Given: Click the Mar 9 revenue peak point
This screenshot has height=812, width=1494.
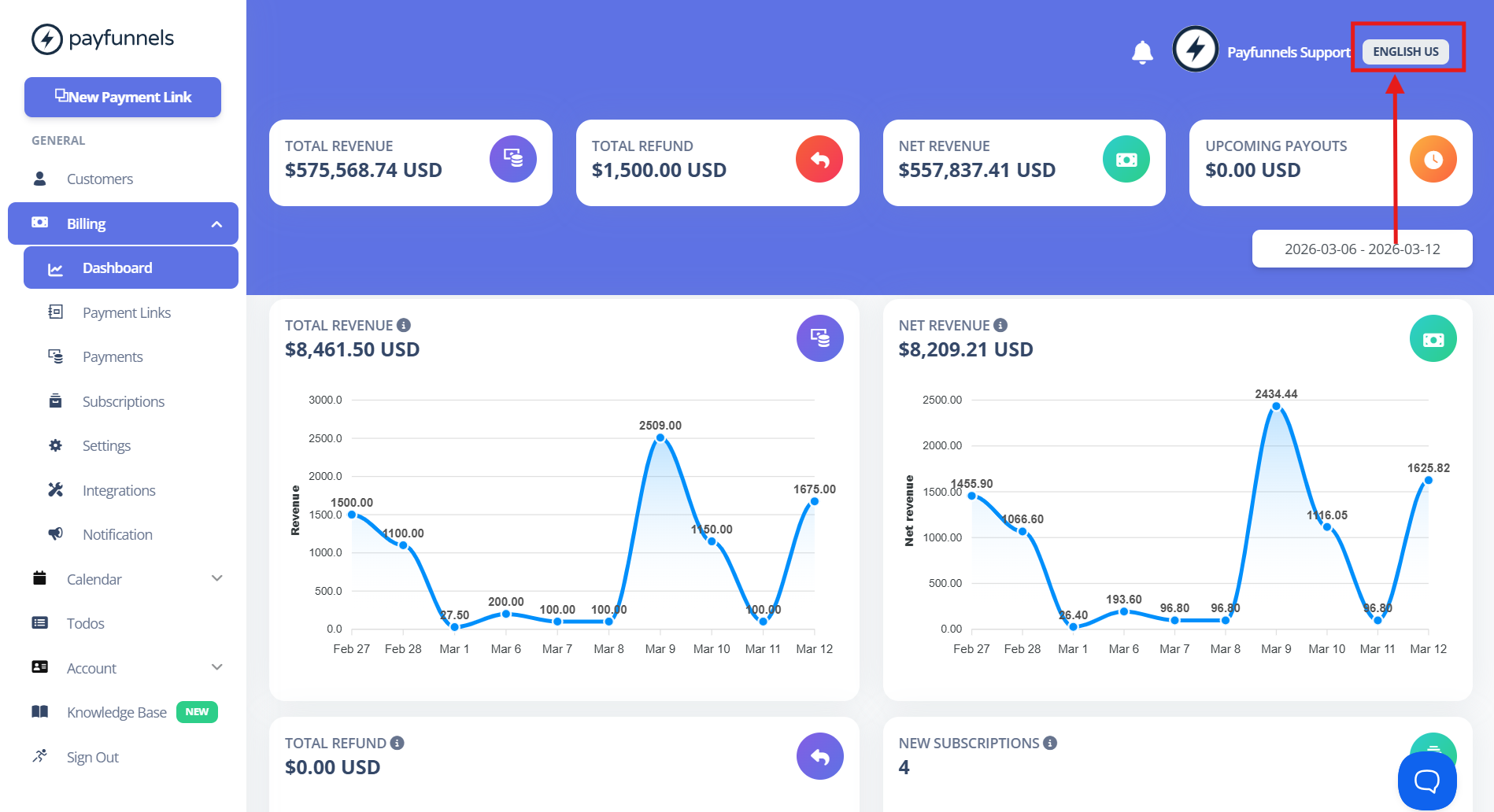Looking at the screenshot, I should (660, 437).
